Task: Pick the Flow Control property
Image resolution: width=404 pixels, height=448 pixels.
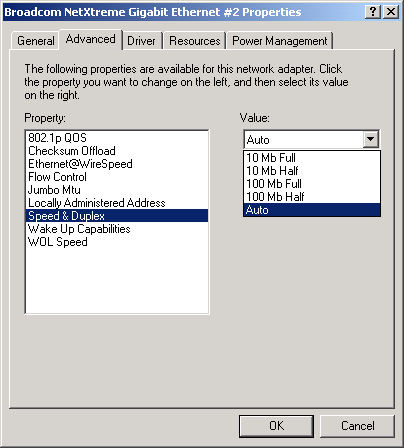Action: (117, 177)
